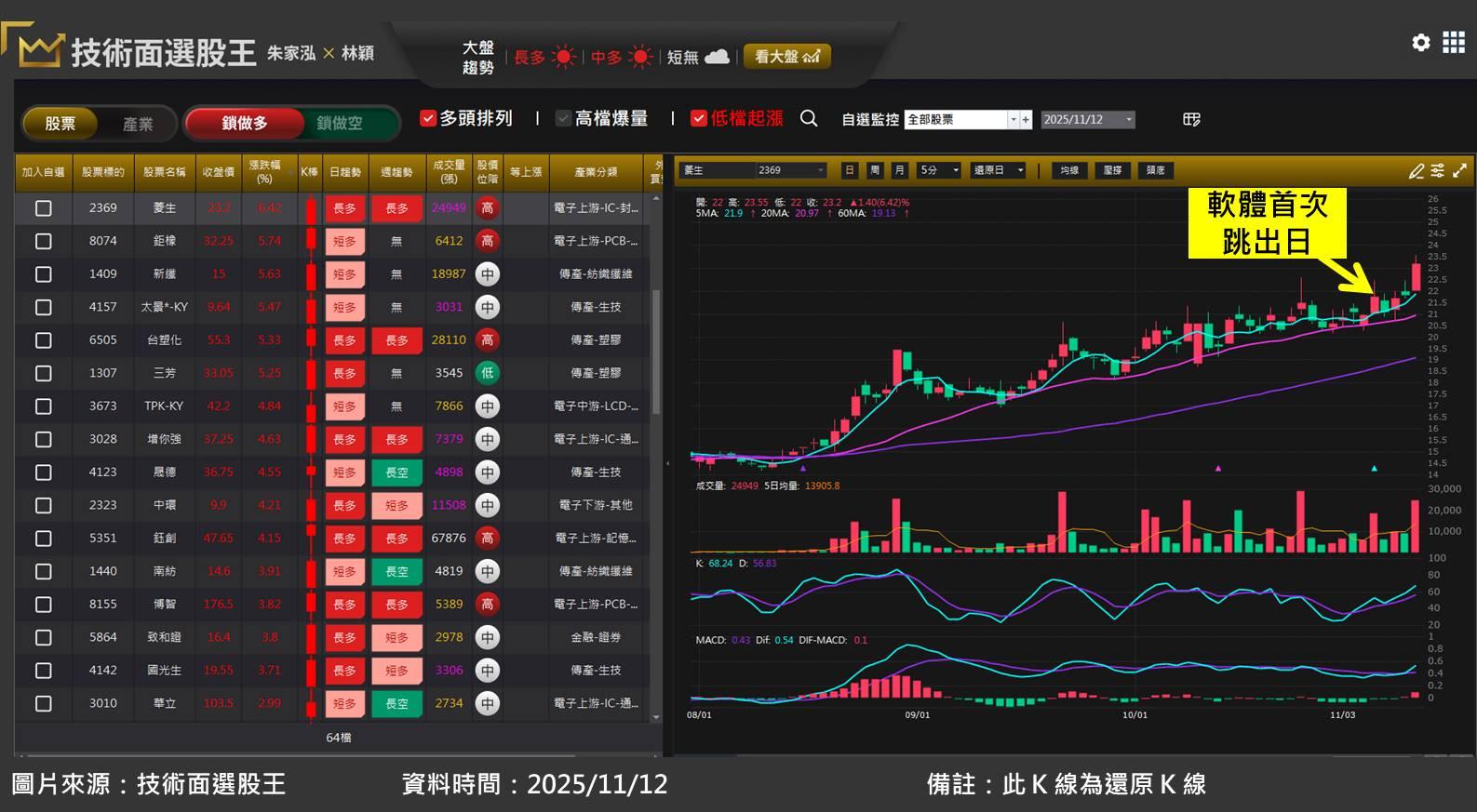Open the settings gear icon
Screen dimensions: 1477x812
tap(1420, 43)
